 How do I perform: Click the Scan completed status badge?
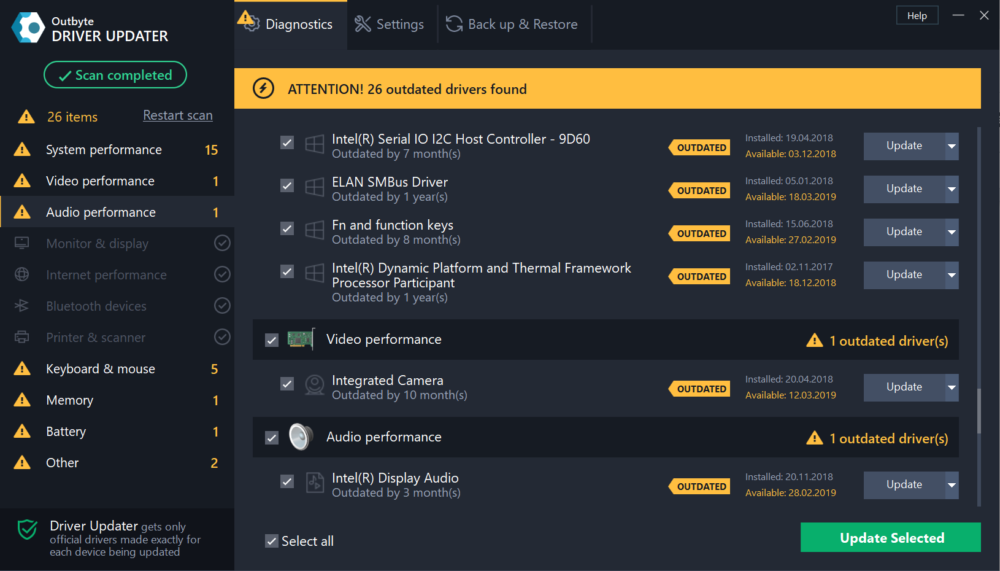pyautogui.click(x=115, y=75)
